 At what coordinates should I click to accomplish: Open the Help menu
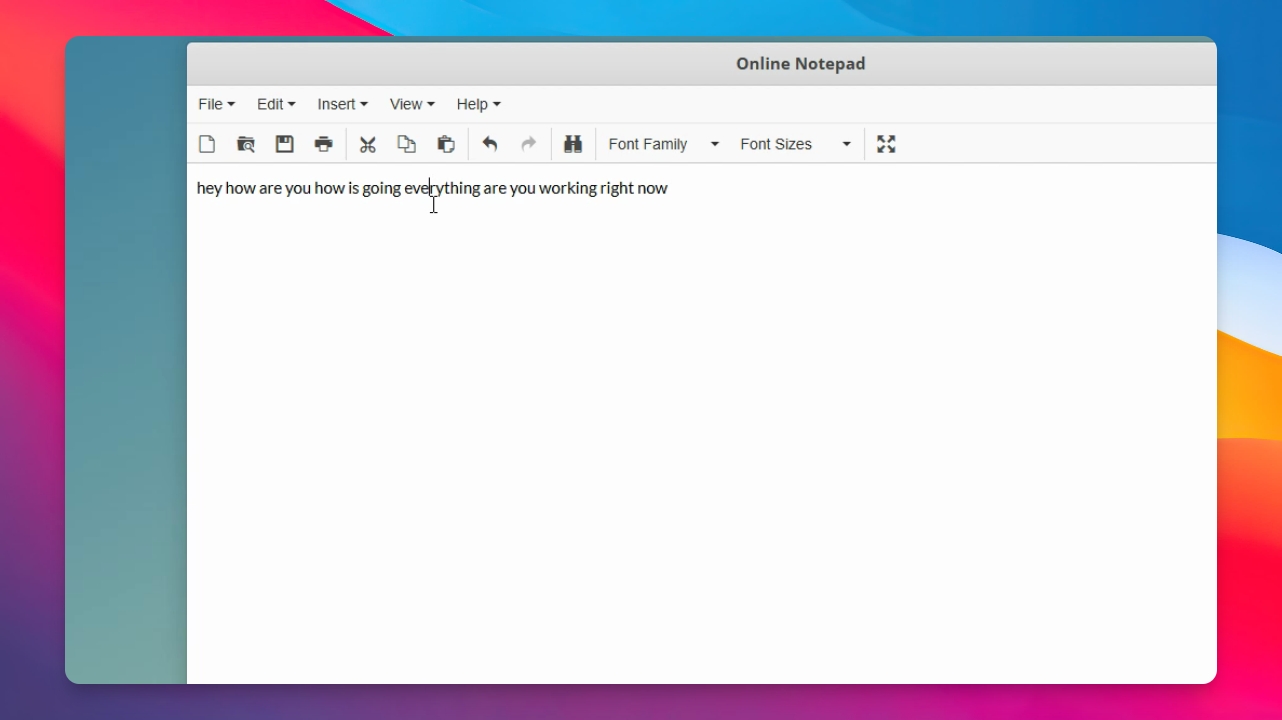click(478, 104)
